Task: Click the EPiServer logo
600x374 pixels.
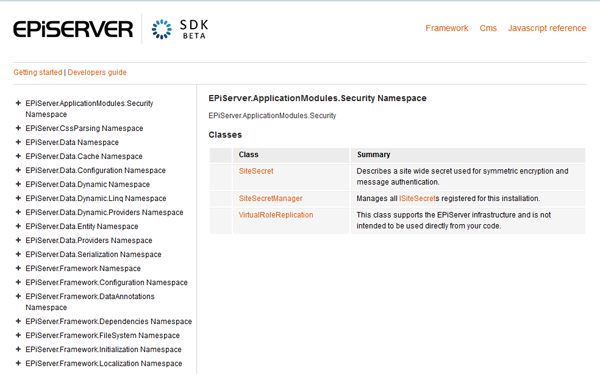Action: coord(73,29)
